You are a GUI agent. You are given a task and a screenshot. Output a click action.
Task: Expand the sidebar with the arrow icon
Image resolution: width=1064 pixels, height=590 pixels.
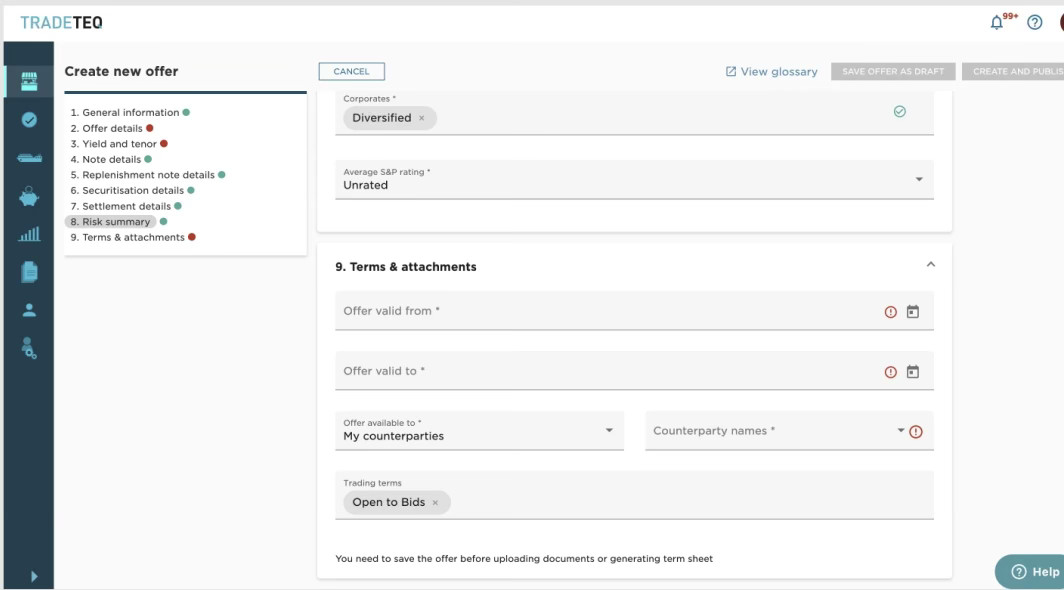click(34, 576)
